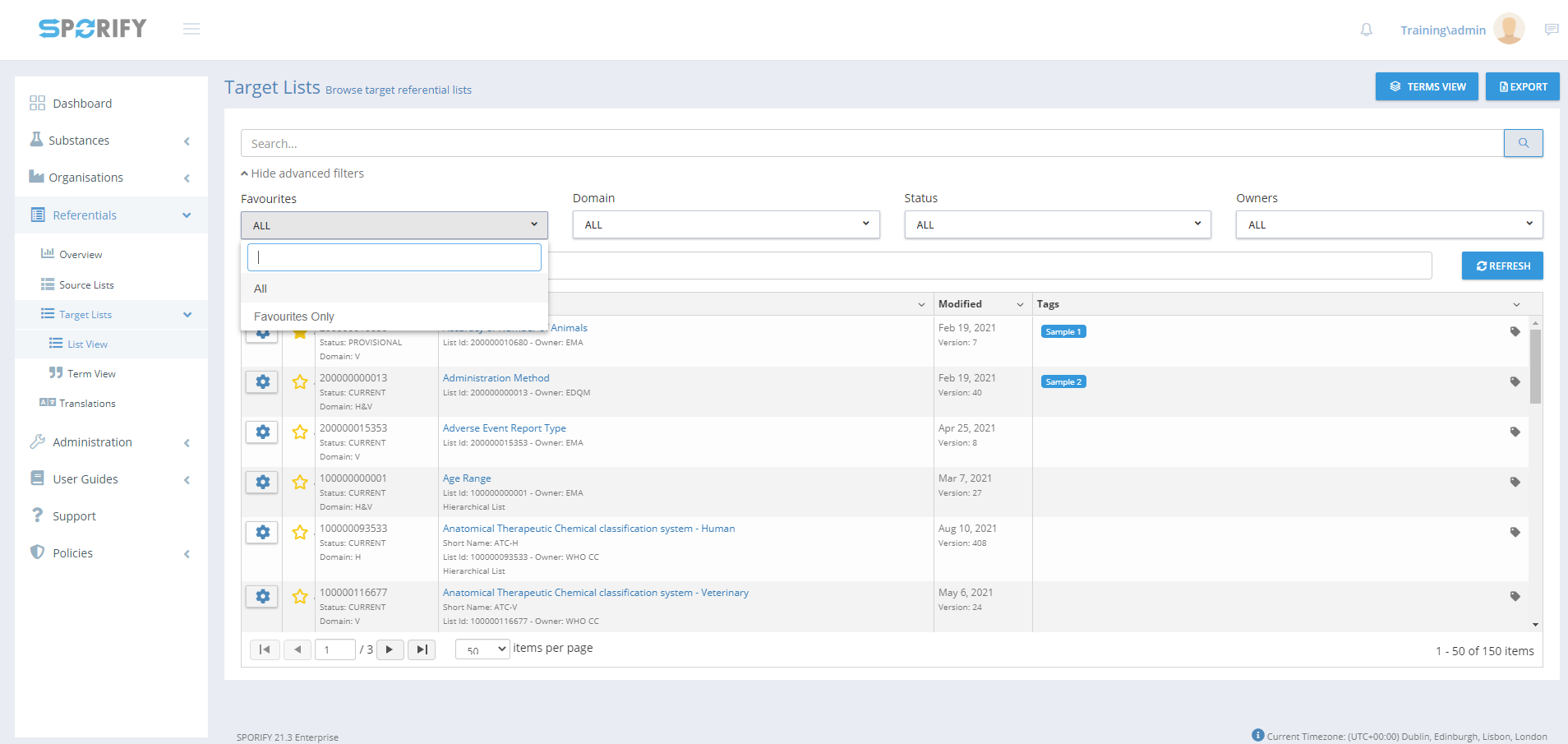Click tag icon on Age Range row
1568x744 pixels.
point(1515,483)
